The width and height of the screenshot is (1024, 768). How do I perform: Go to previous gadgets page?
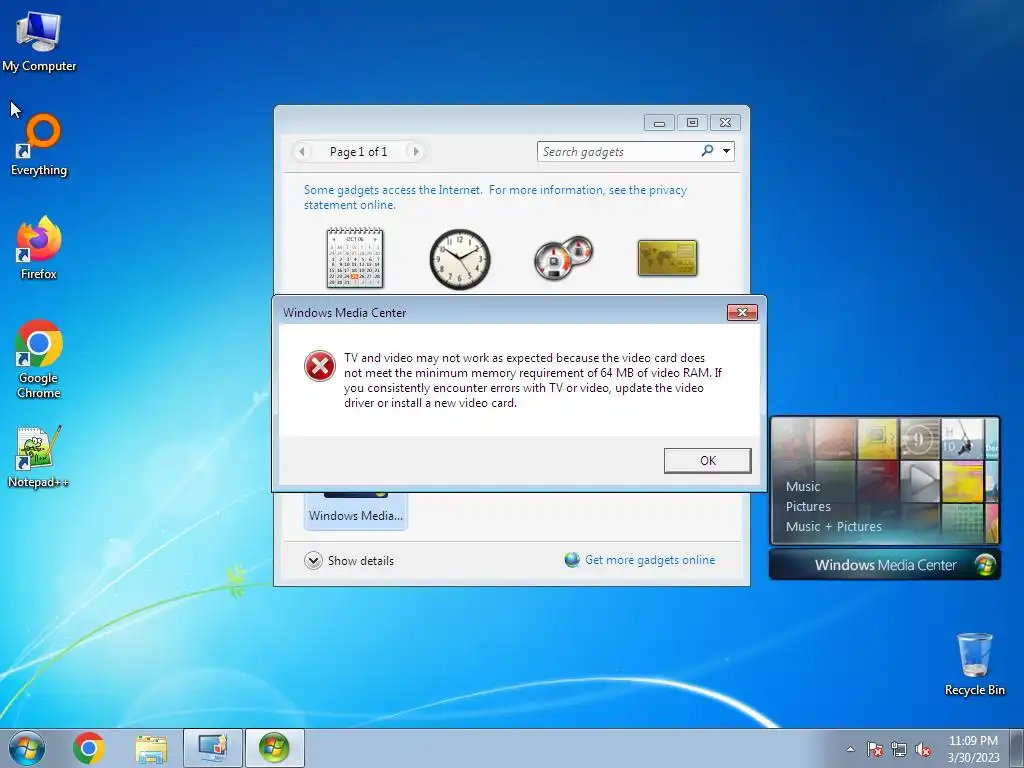coord(302,152)
